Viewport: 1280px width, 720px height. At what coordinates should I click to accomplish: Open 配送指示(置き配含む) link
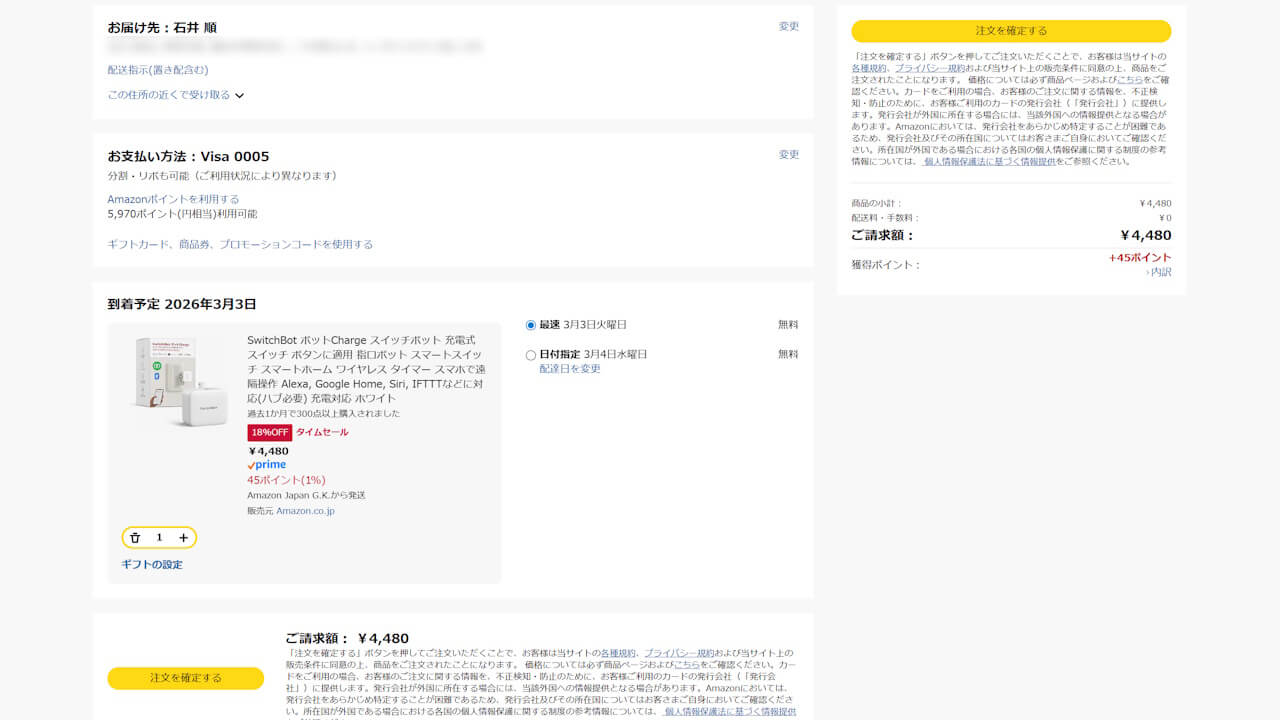pyautogui.click(x=158, y=70)
